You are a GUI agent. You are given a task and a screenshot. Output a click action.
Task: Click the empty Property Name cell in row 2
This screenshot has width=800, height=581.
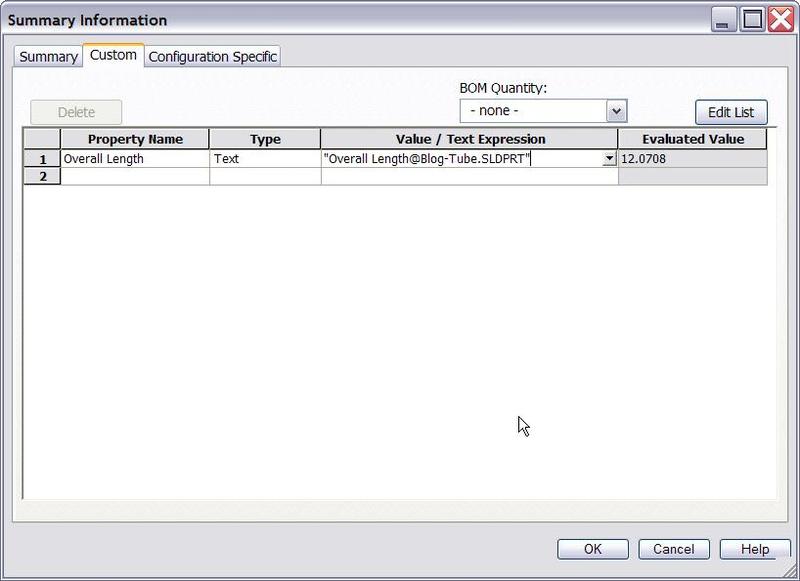135,177
